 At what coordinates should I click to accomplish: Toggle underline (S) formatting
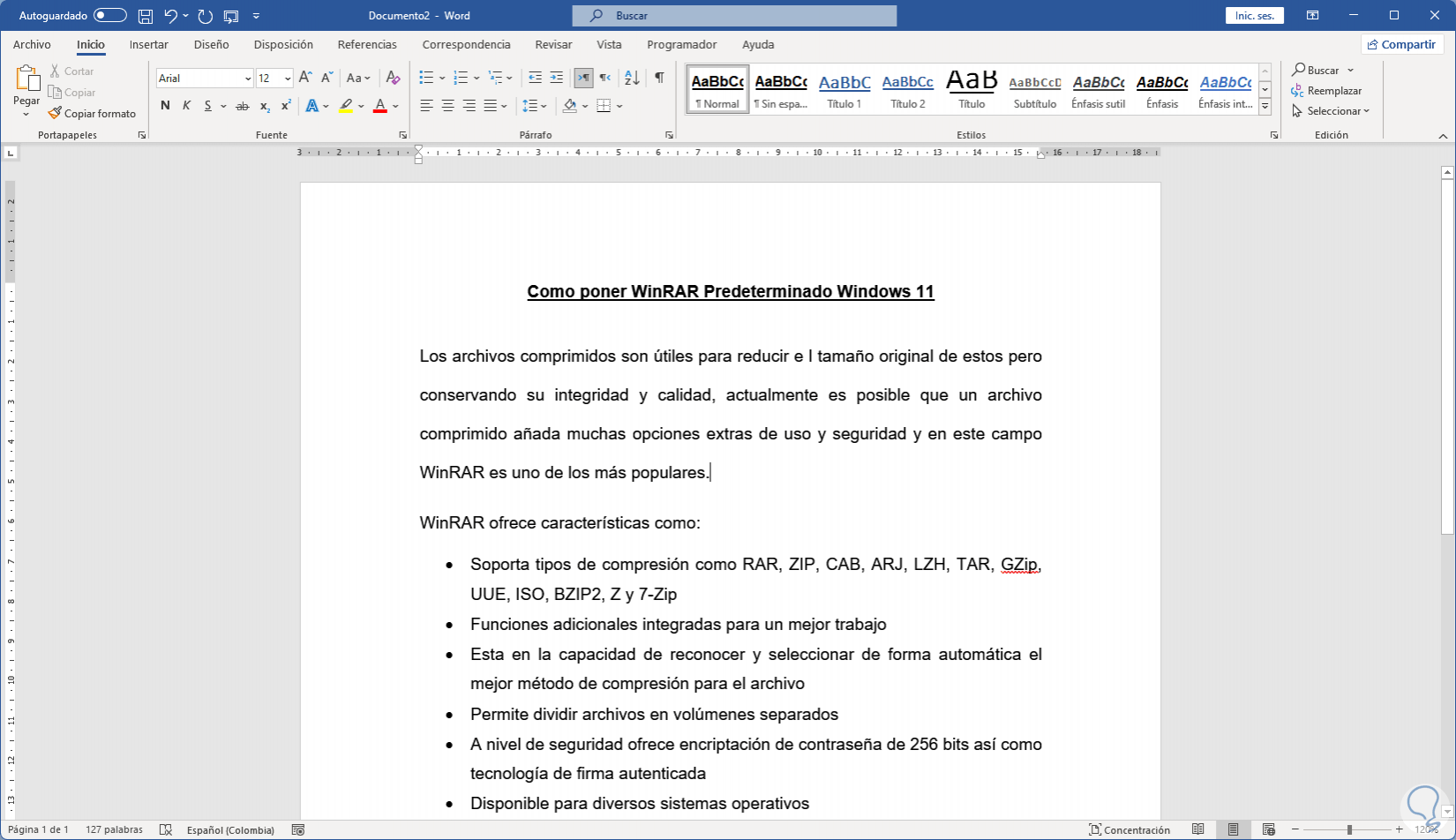click(x=208, y=106)
